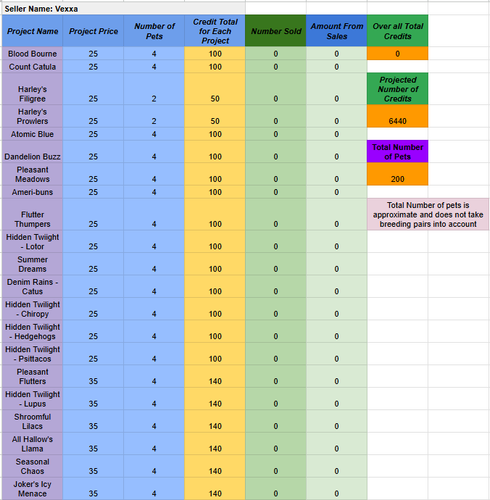490x500 pixels.
Task: Select the Amount From Sales header
Action: (x=337, y=31)
